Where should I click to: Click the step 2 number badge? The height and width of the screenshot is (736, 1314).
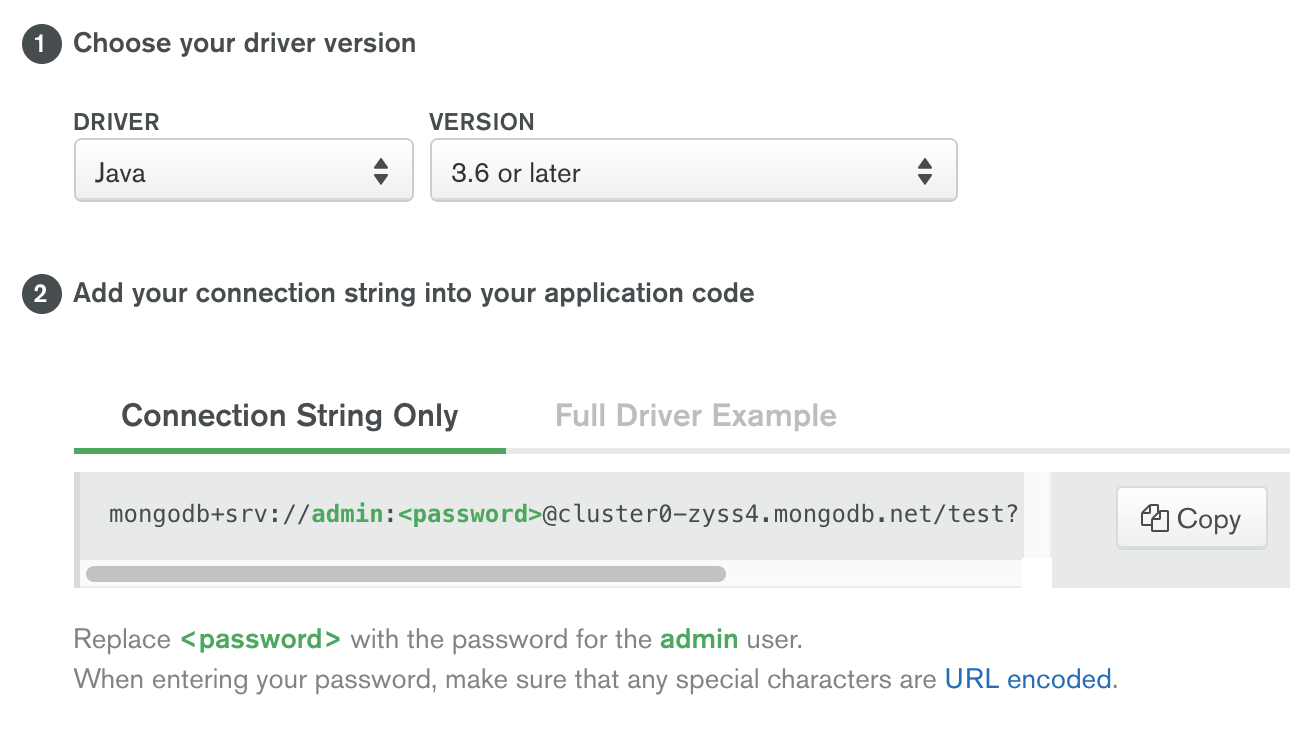coord(41,295)
